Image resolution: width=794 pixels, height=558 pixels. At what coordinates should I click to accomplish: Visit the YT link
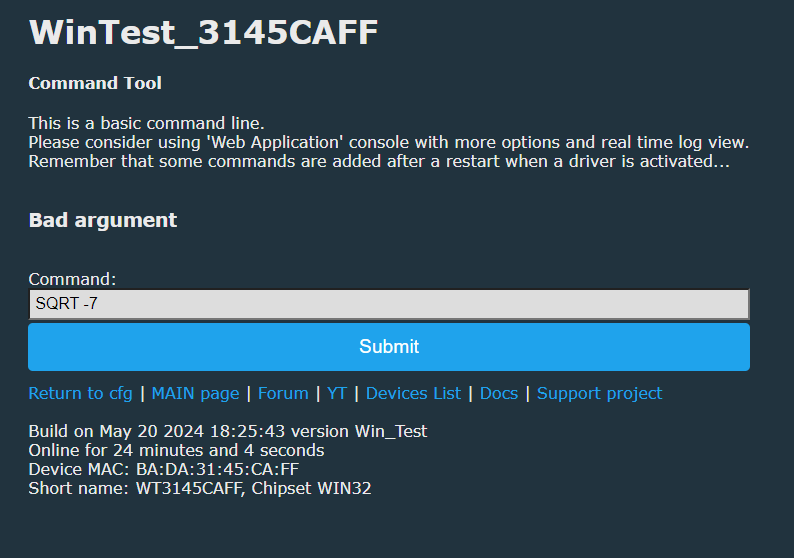pyautogui.click(x=337, y=393)
